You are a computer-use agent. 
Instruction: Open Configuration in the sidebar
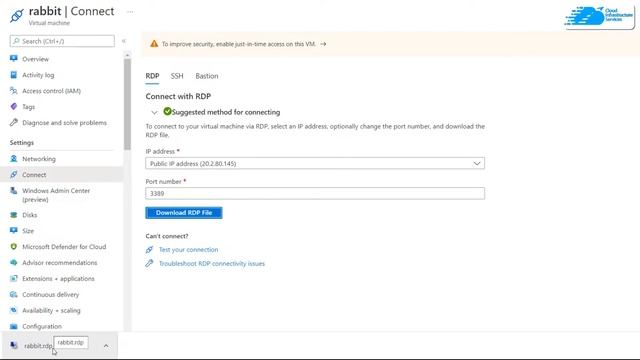pos(42,327)
